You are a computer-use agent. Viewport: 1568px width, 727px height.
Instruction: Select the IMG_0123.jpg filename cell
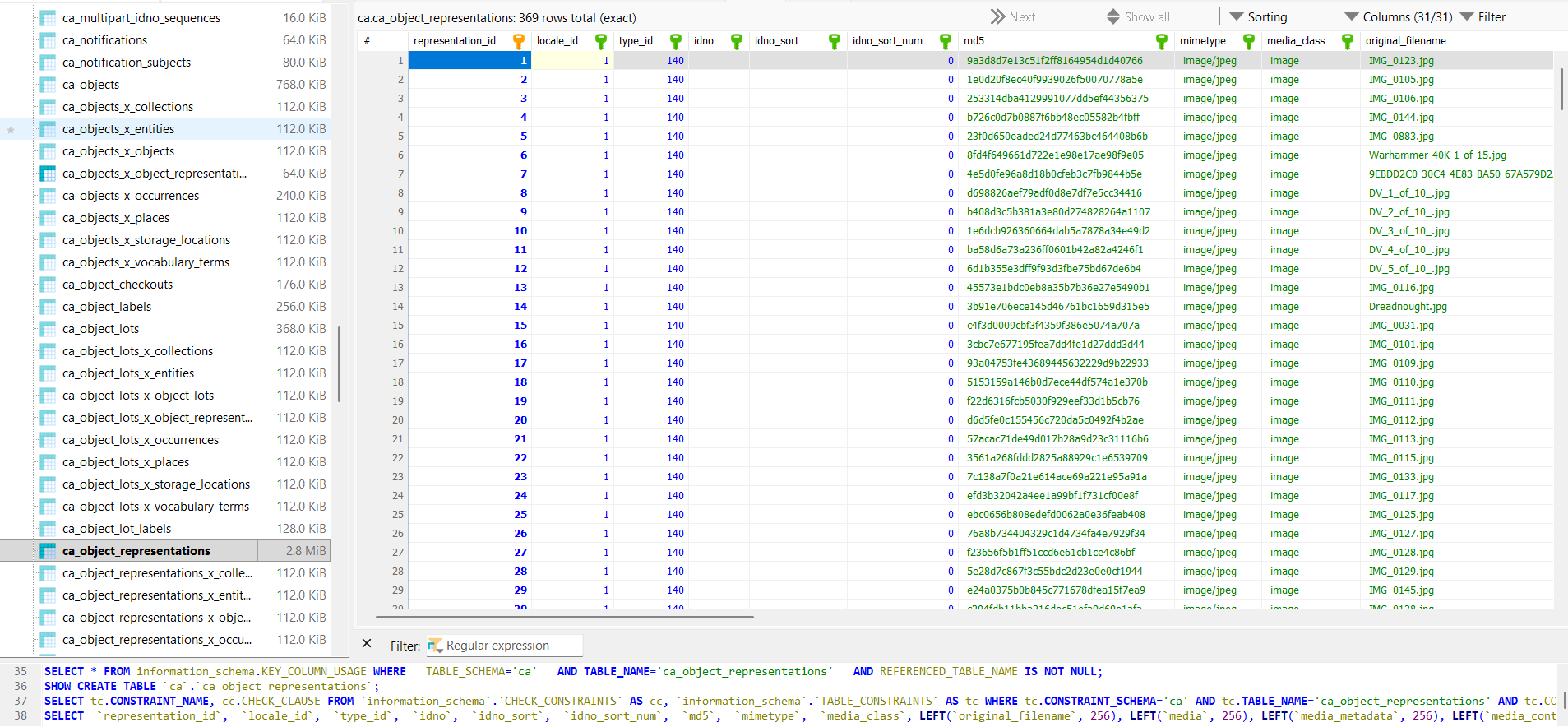(1401, 61)
